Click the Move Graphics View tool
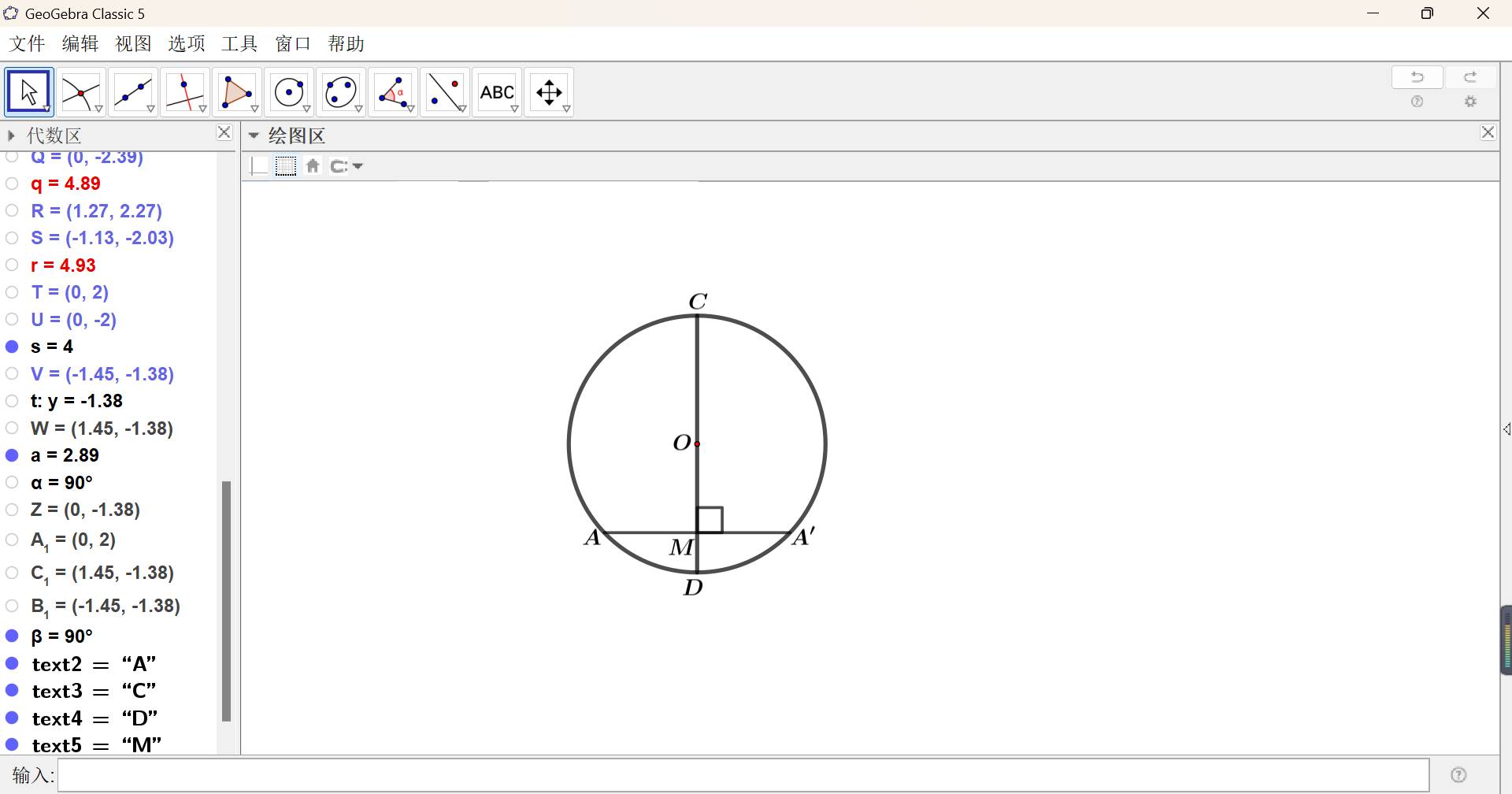The image size is (1512, 794). coord(549,92)
